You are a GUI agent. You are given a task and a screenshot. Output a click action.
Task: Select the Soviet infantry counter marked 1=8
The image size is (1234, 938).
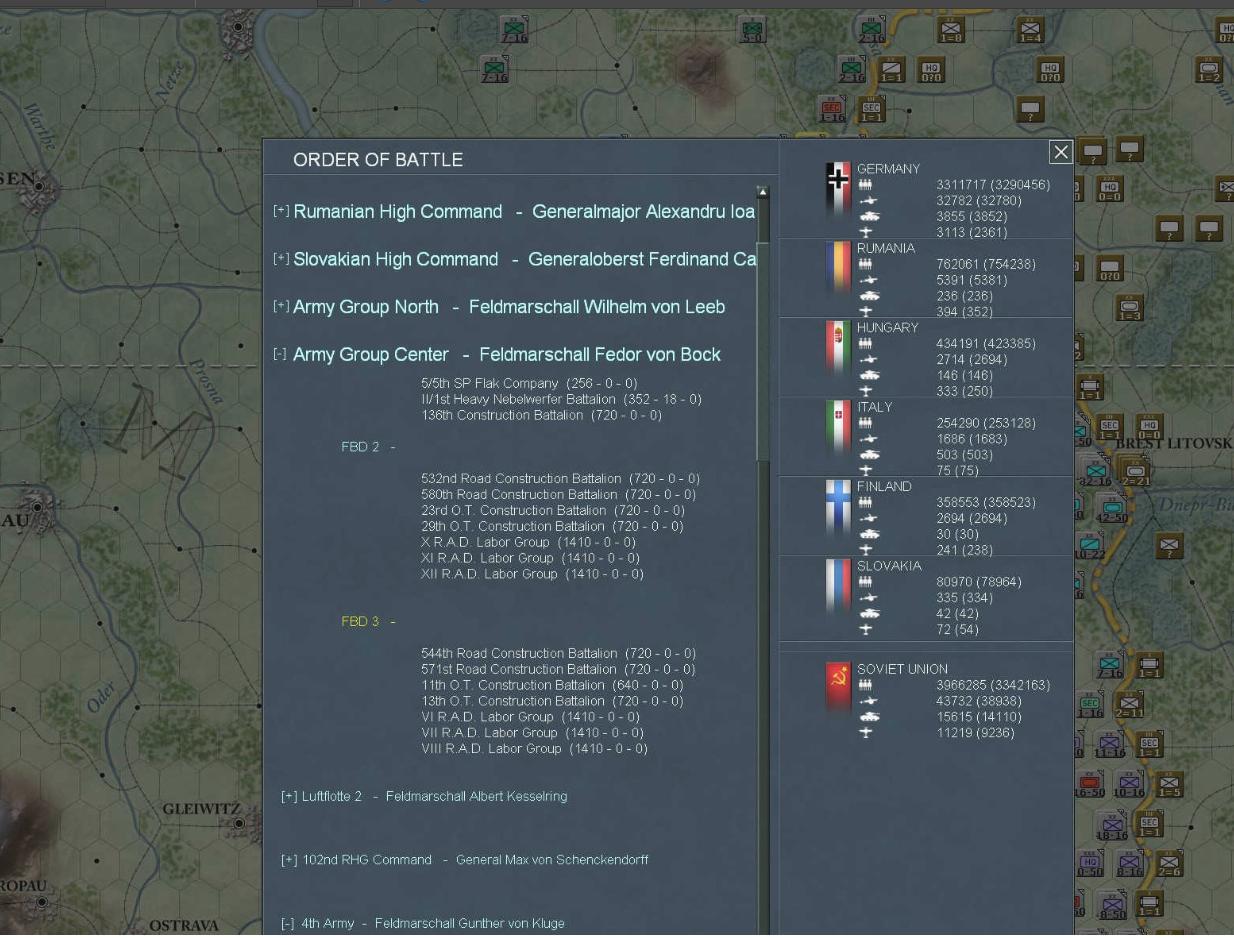pos(950,30)
